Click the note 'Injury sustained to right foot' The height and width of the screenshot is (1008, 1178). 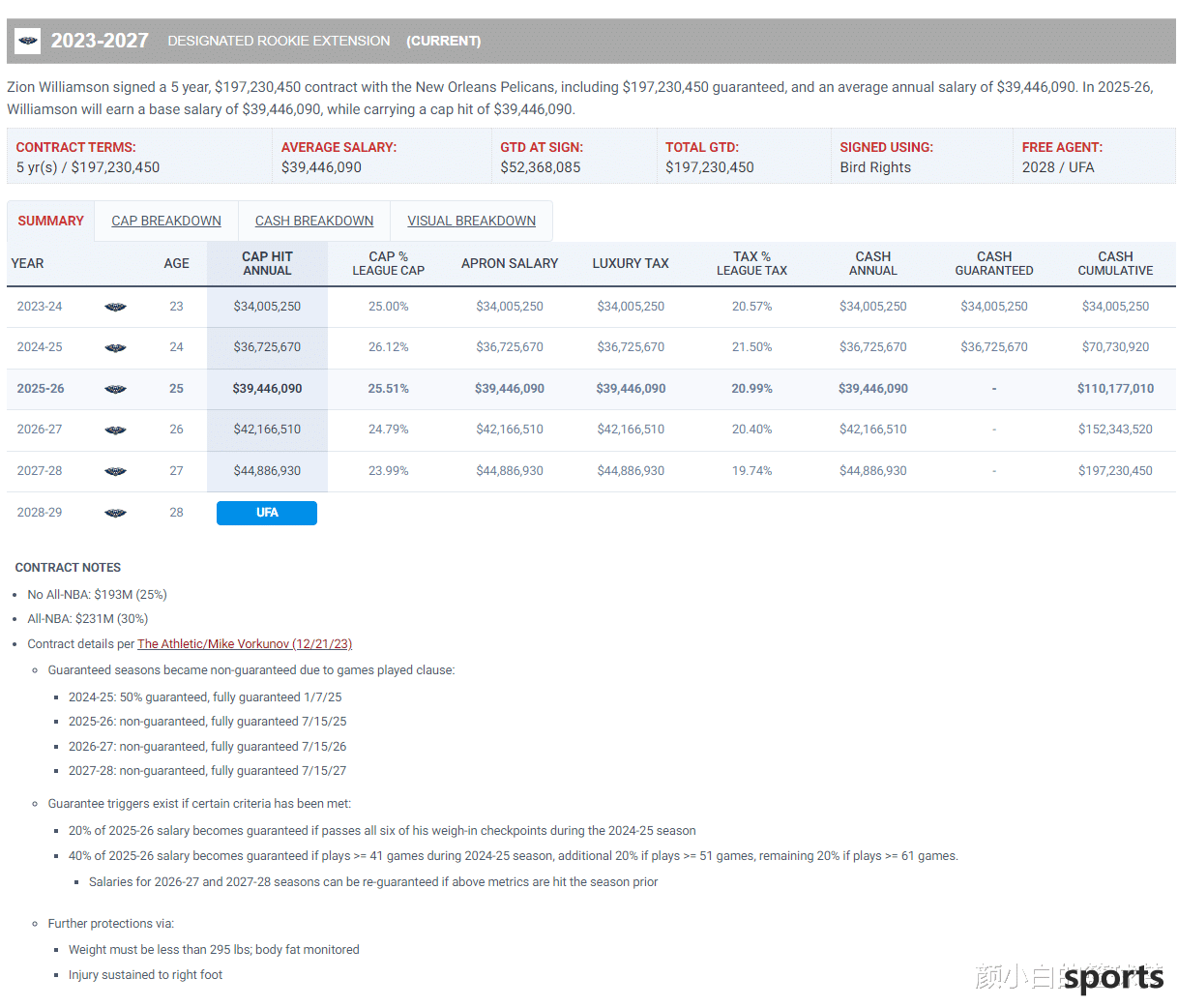(145, 975)
